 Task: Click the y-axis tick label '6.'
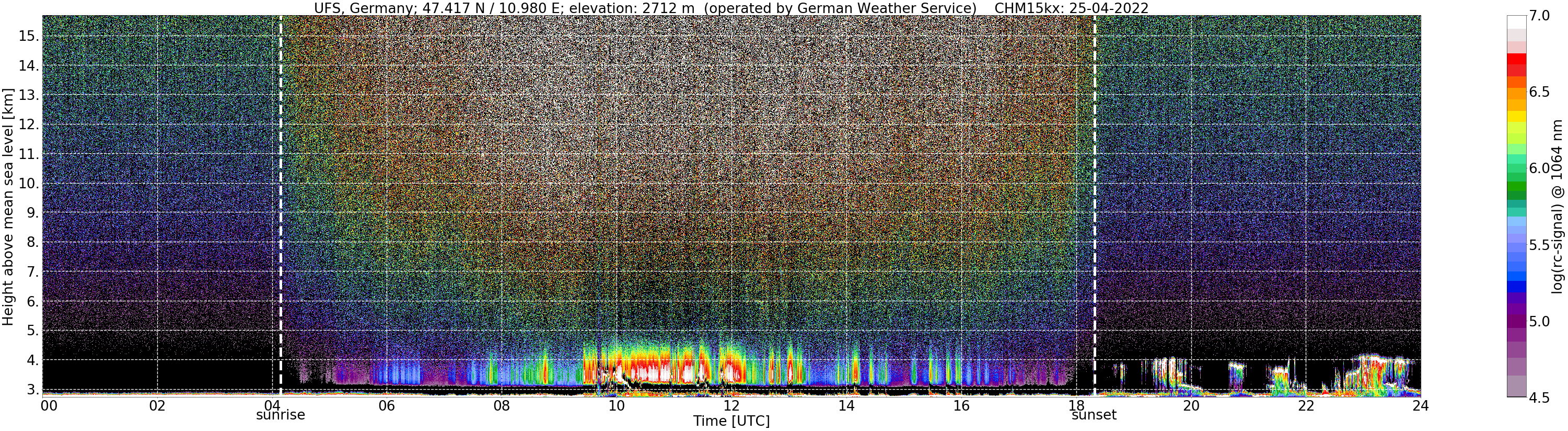32,301
